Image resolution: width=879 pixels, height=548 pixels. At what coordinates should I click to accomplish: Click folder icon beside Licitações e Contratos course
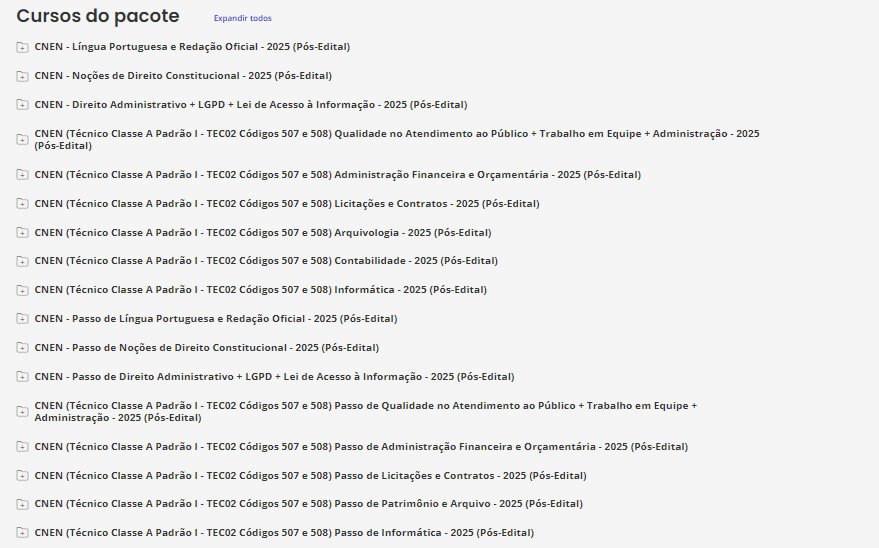coord(23,204)
